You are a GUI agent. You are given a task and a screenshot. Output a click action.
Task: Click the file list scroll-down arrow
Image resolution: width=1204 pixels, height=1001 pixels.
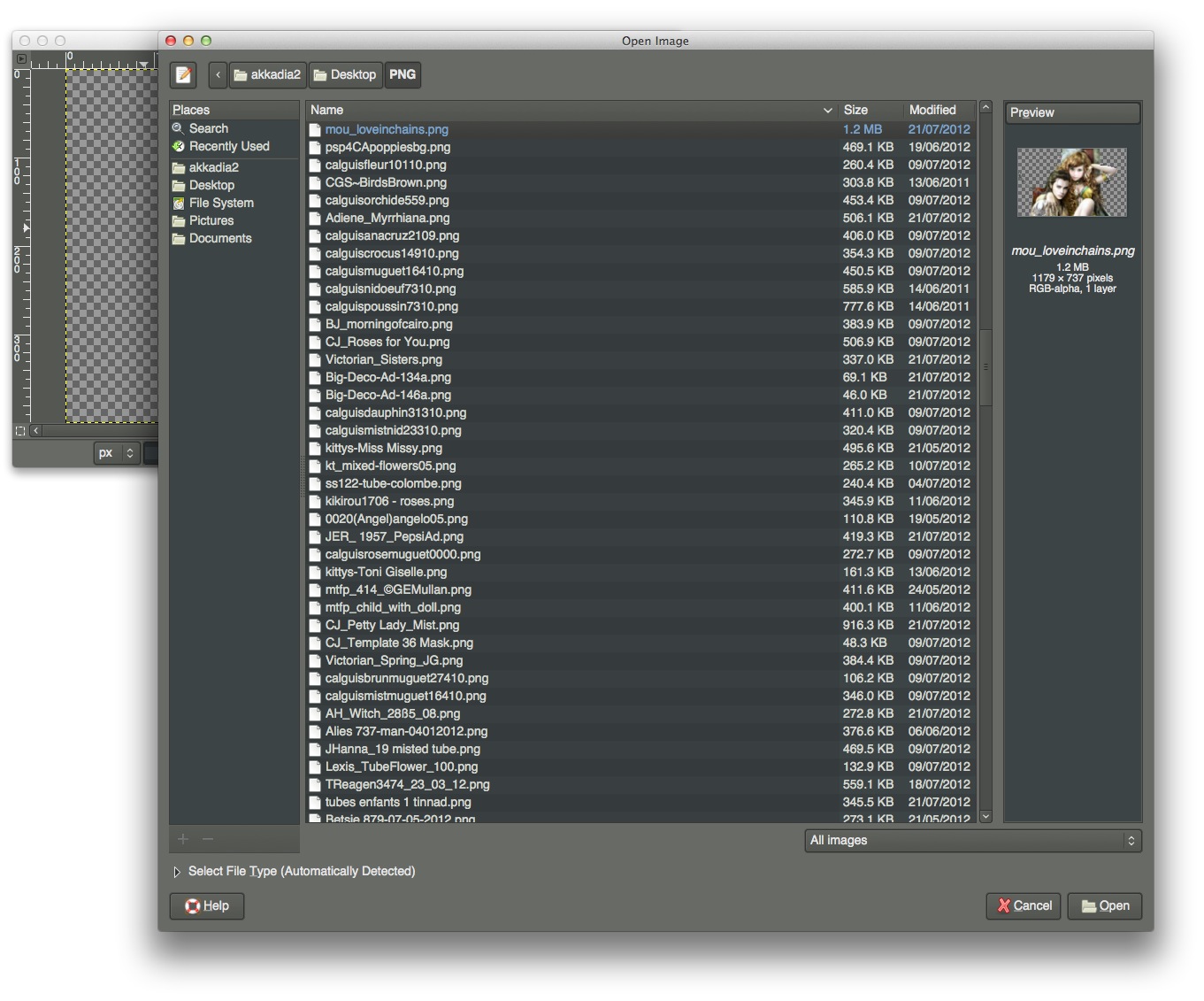[985, 816]
